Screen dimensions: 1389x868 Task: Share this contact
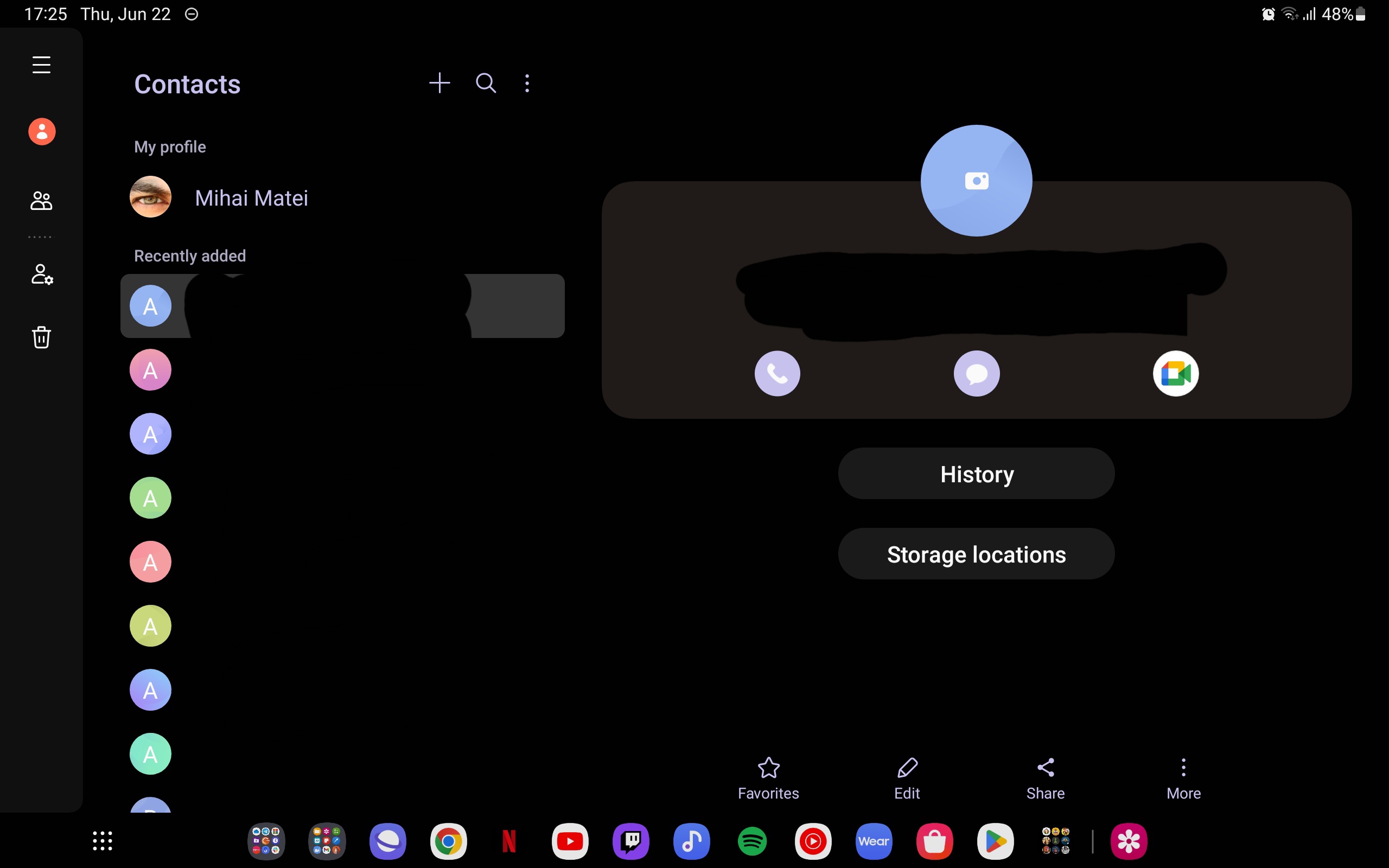coord(1045,778)
